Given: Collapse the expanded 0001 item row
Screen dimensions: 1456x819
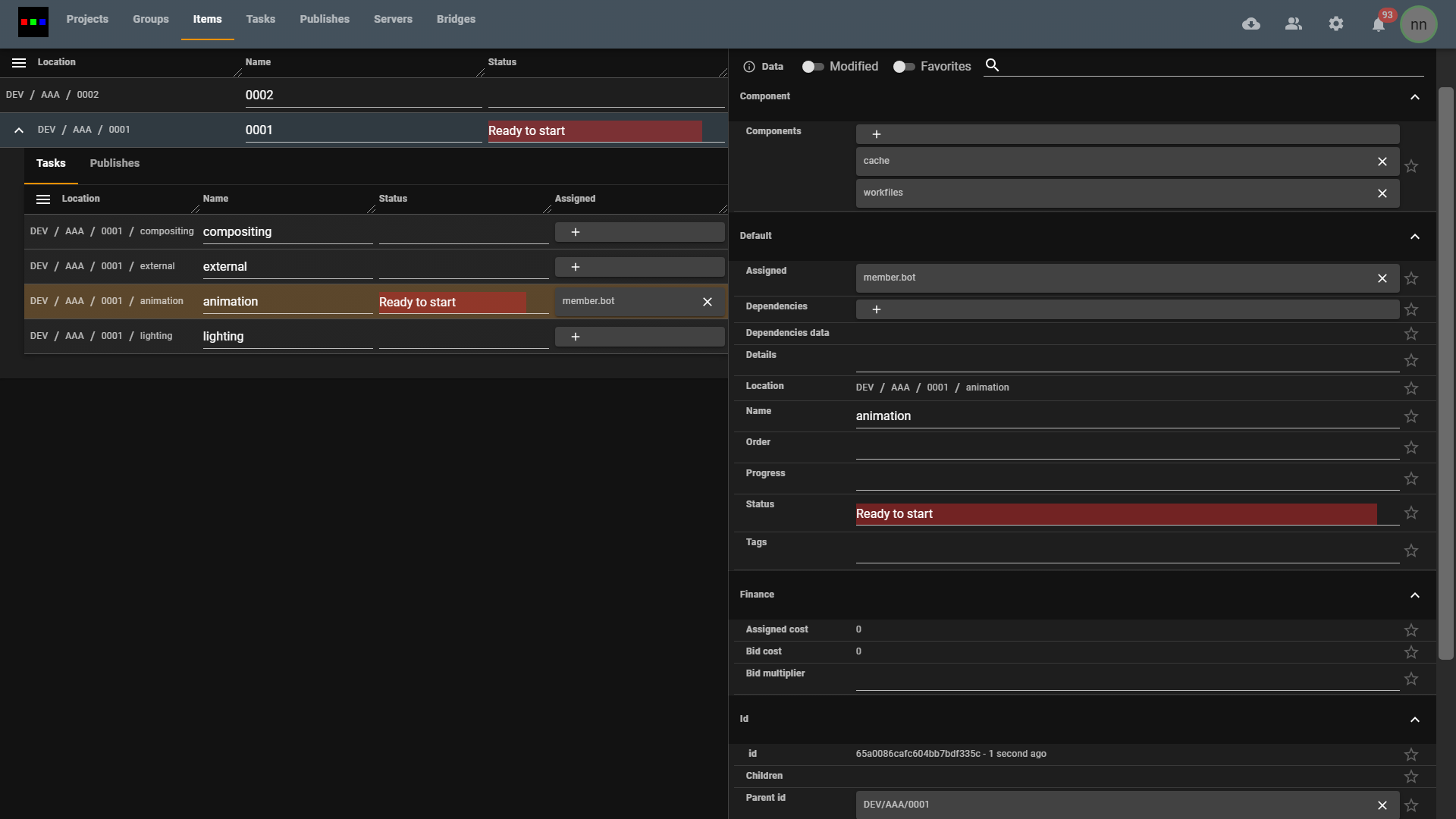Looking at the screenshot, I should [x=19, y=130].
